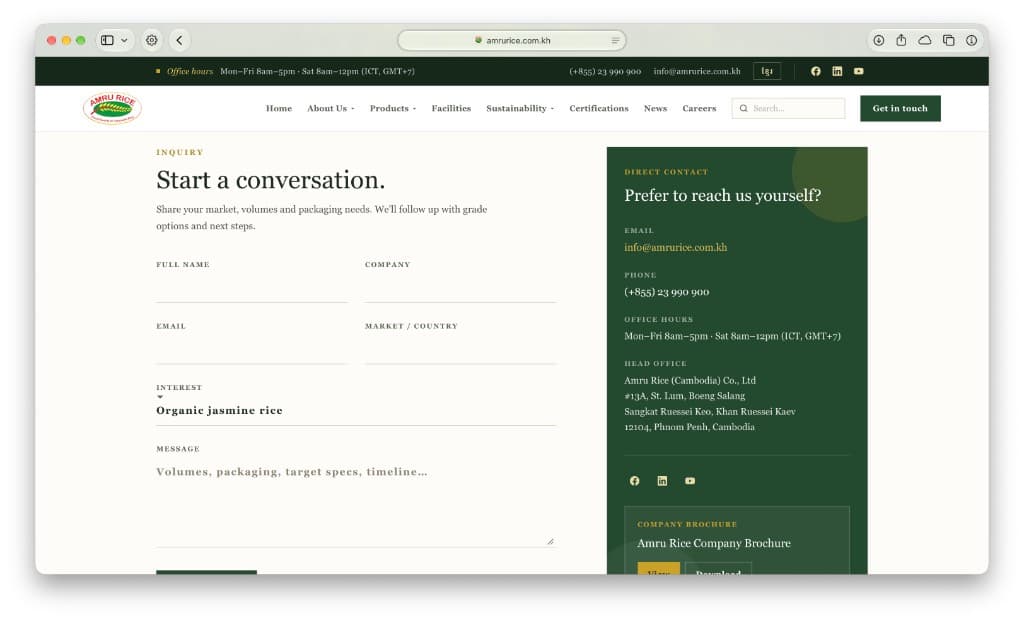
Task: Open the Interest dropdown showing Organic jasmine rice
Action: 356,410
